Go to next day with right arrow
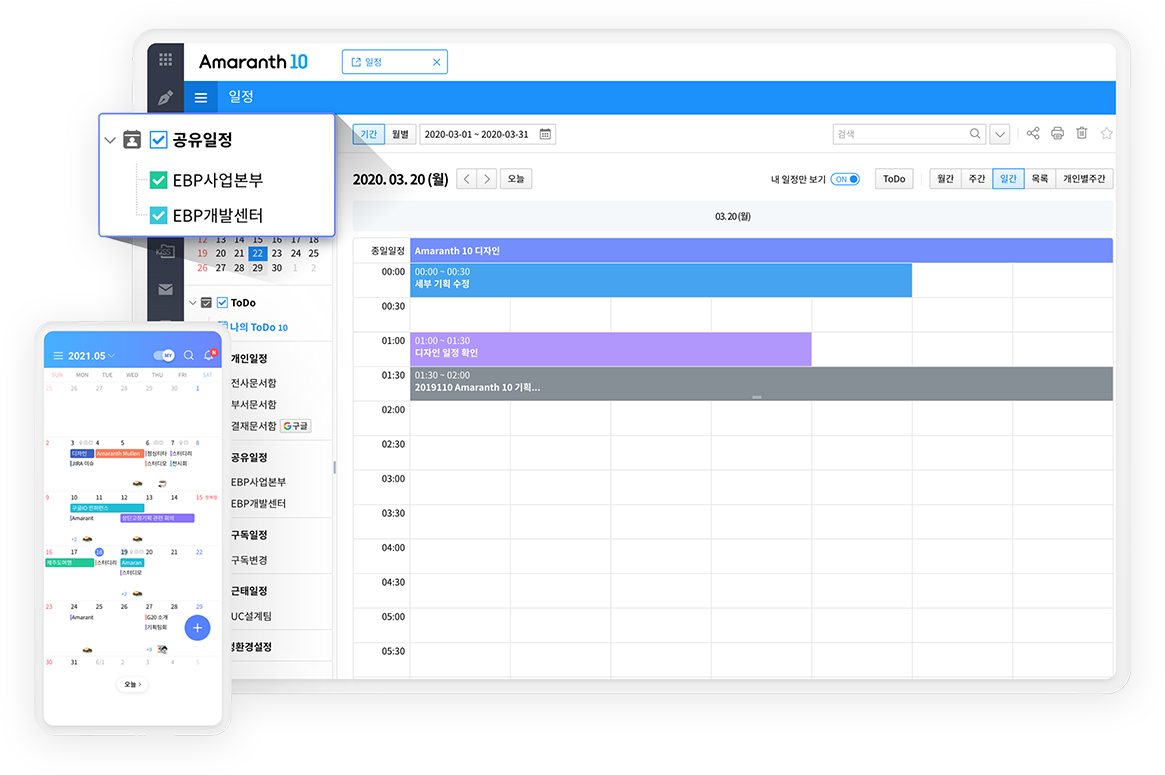 coord(487,179)
